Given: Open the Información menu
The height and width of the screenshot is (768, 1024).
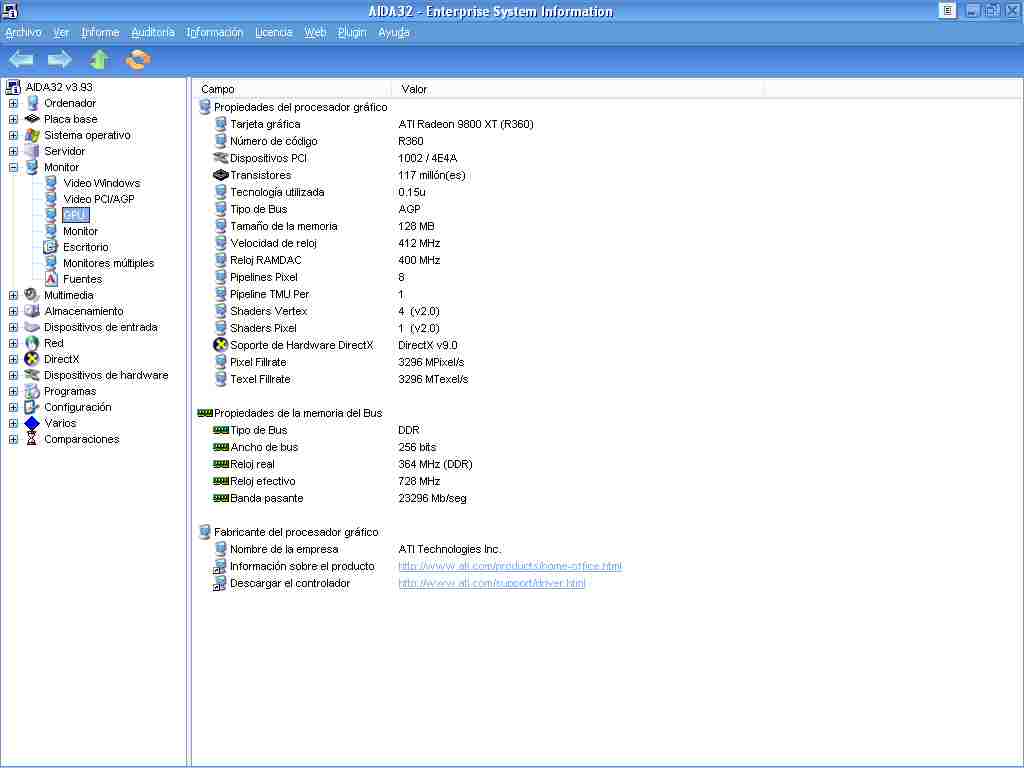Looking at the screenshot, I should [214, 33].
